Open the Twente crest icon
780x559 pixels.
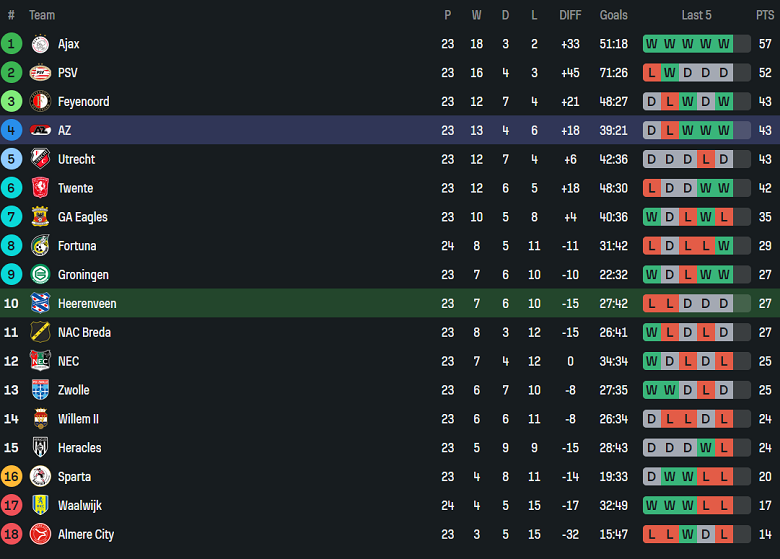coord(40,188)
